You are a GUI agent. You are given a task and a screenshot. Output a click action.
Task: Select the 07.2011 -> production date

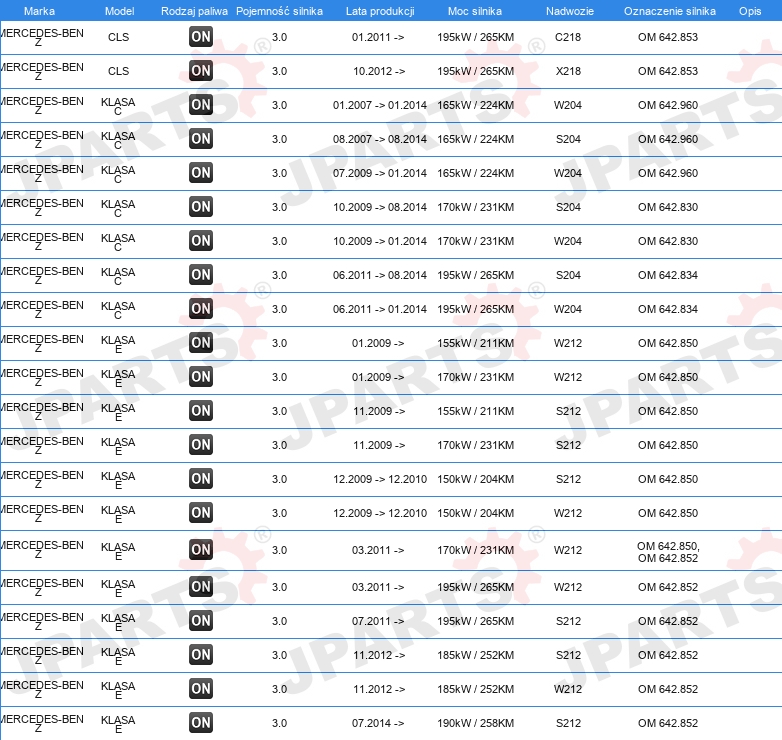(x=378, y=621)
